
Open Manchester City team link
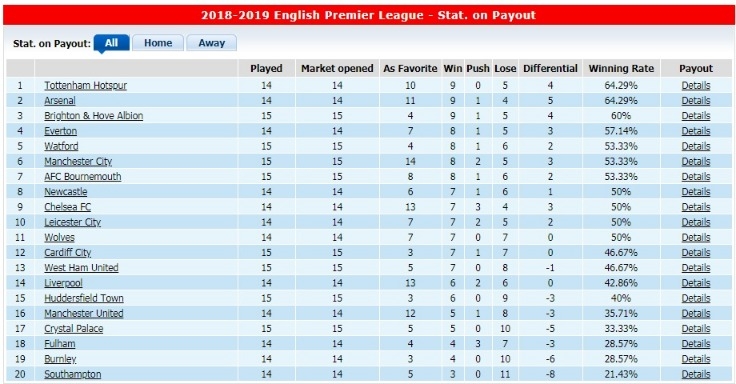[78, 161]
